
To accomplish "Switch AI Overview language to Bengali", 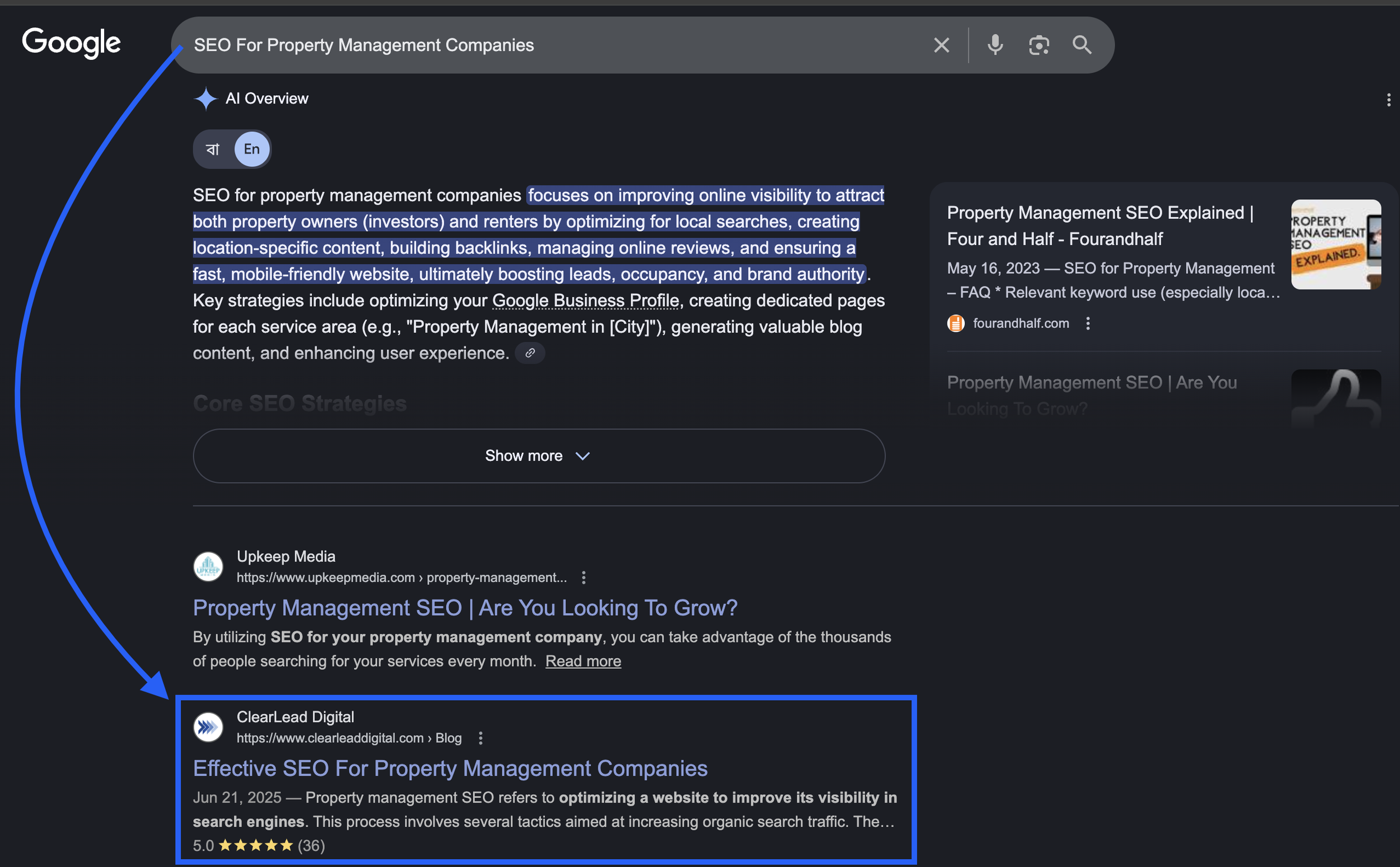I will (x=212, y=148).
